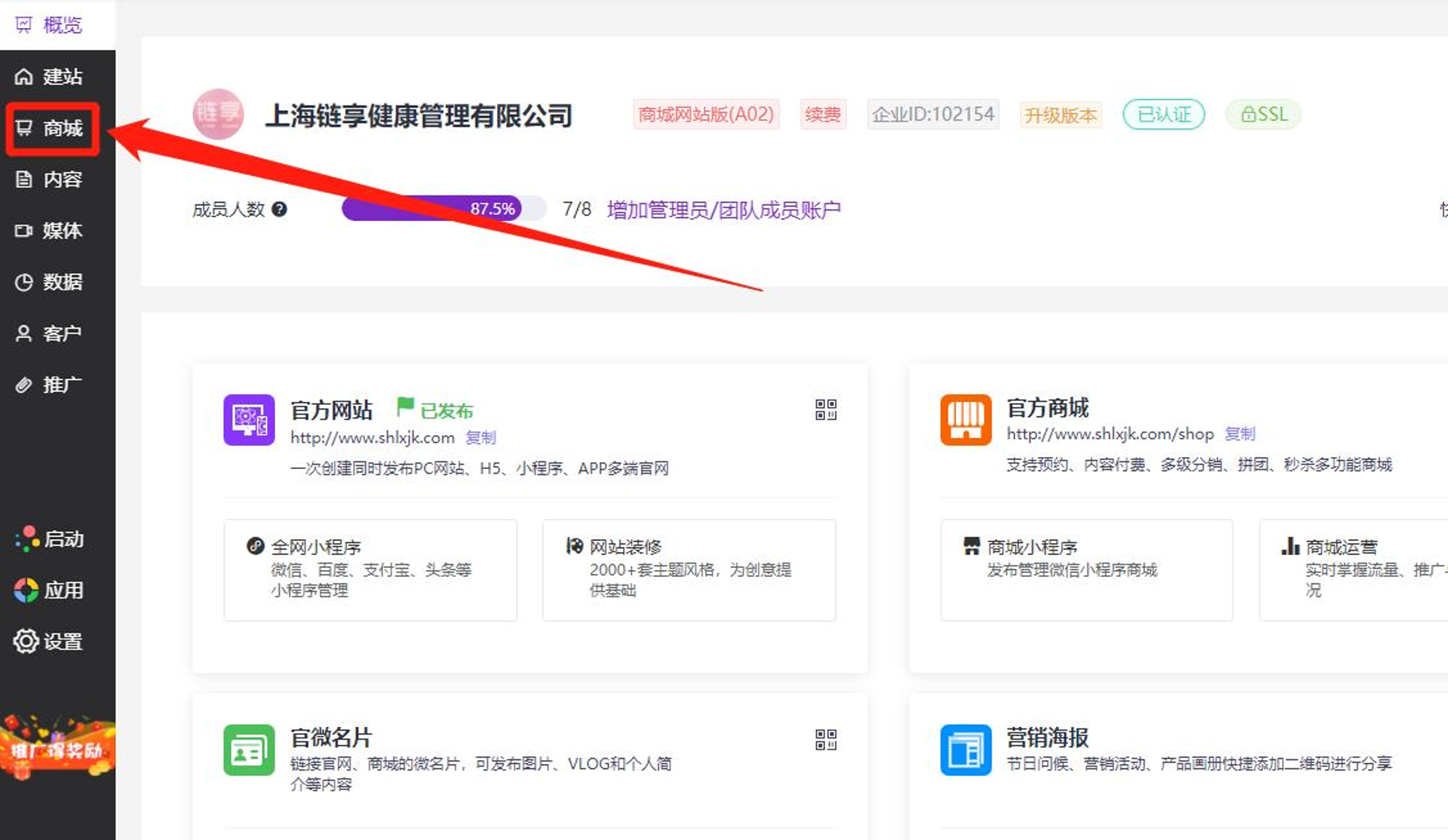
Task: Click the 已认证 verified badge
Action: pos(1164,115)
